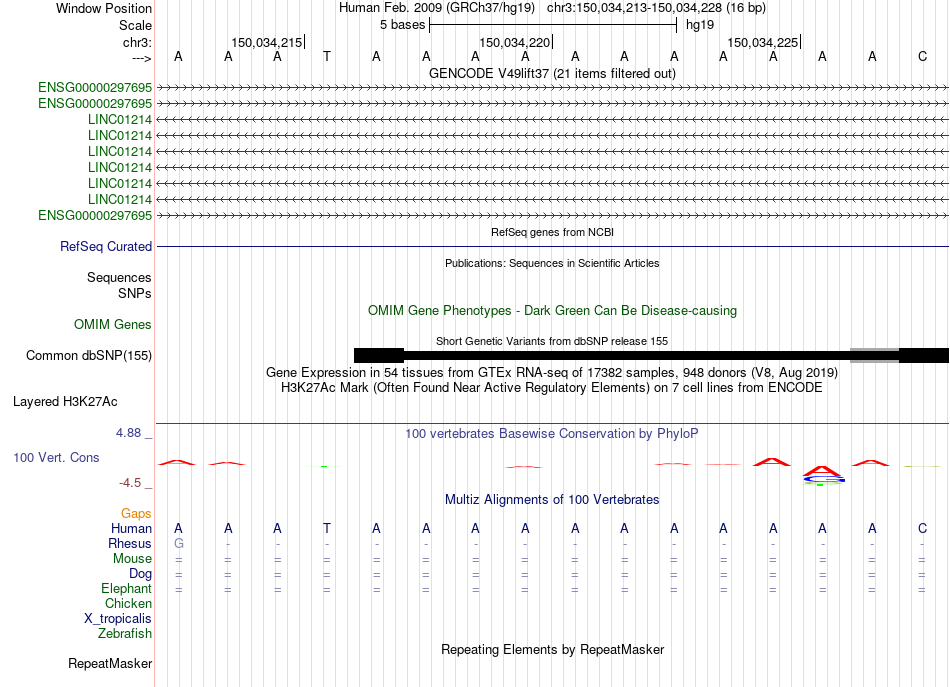This screenshot has width=950, height=687.
Task: Select the bottommost ENSG00000297695 transcript label
Action: pos(95,216)
